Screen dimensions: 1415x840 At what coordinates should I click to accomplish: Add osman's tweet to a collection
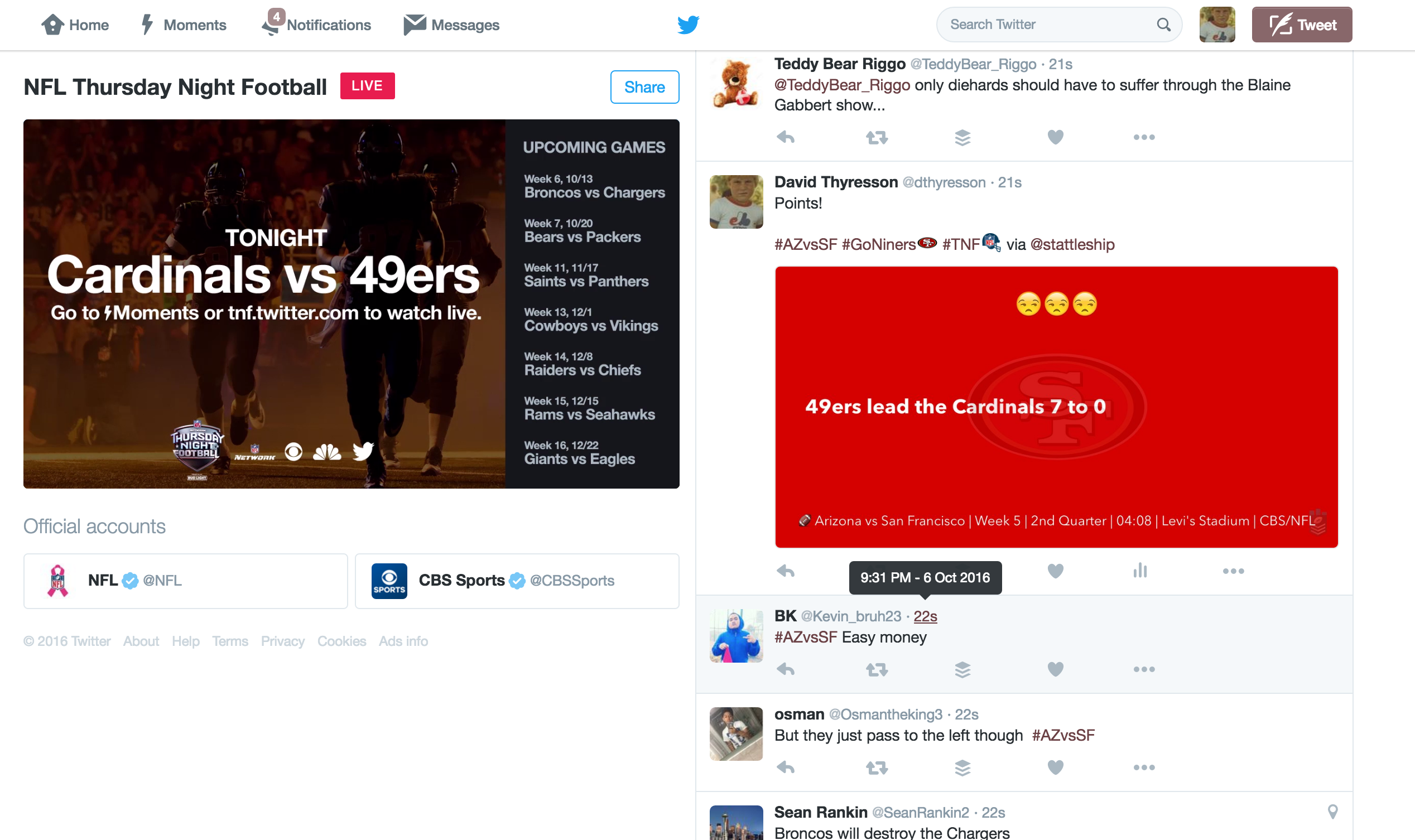point(962,767)
